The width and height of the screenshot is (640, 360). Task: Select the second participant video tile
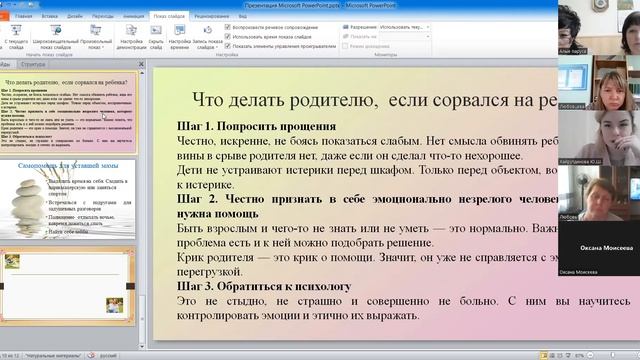(599, 82)
